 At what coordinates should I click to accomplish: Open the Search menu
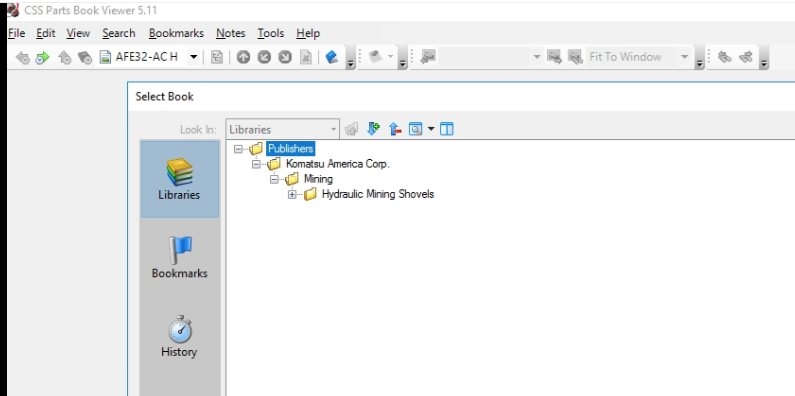[119, 33]
